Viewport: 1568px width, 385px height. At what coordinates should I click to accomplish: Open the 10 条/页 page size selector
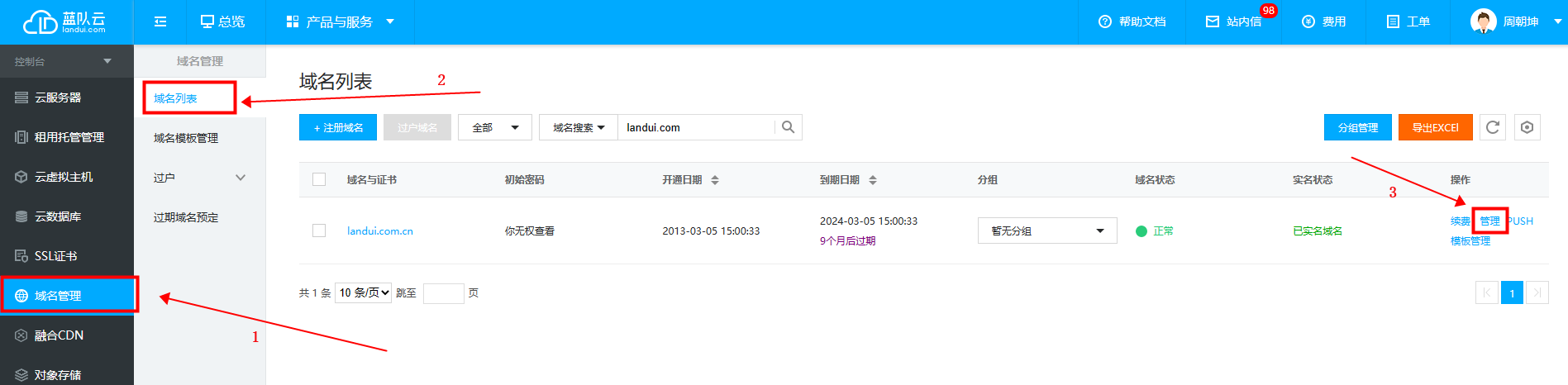tap(363, 292)
